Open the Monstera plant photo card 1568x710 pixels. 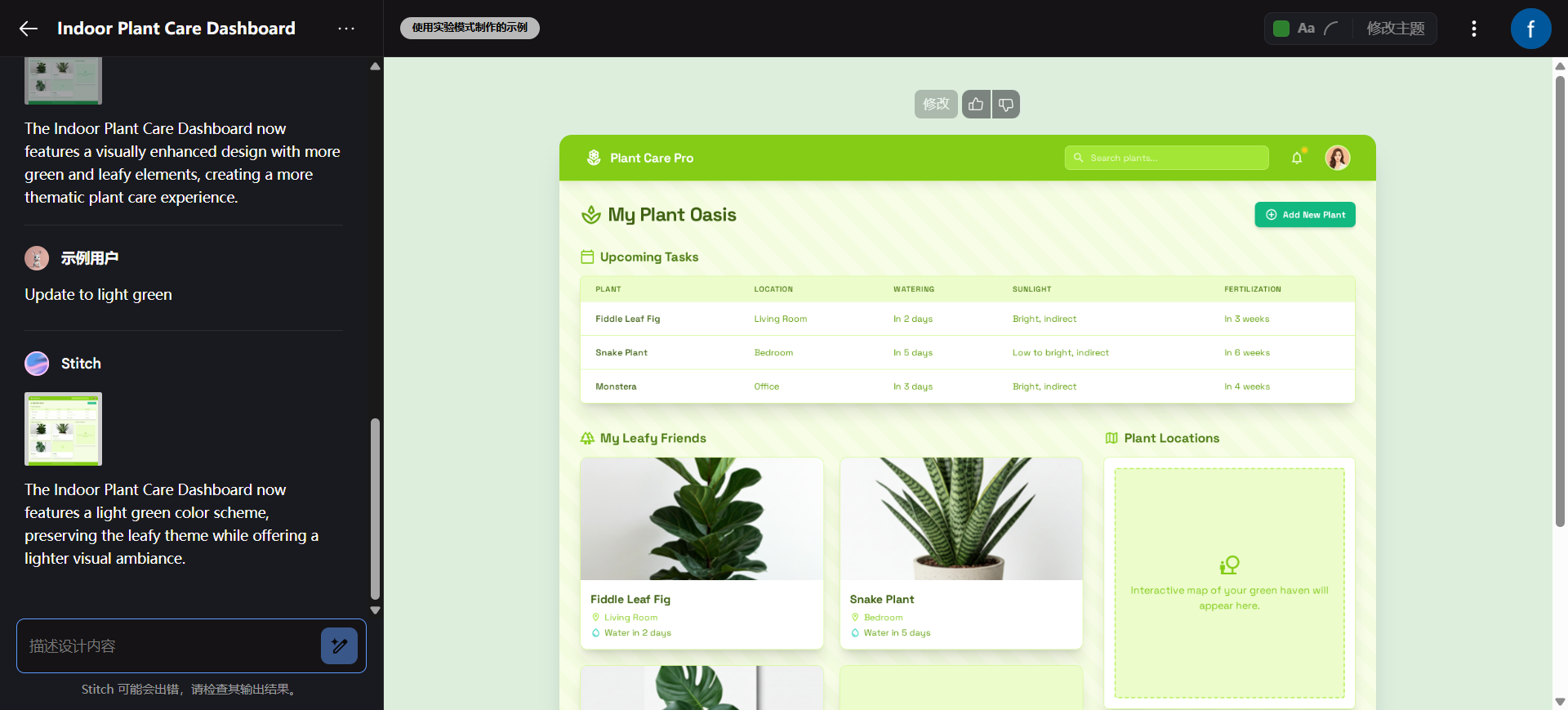tap(702, 688)
